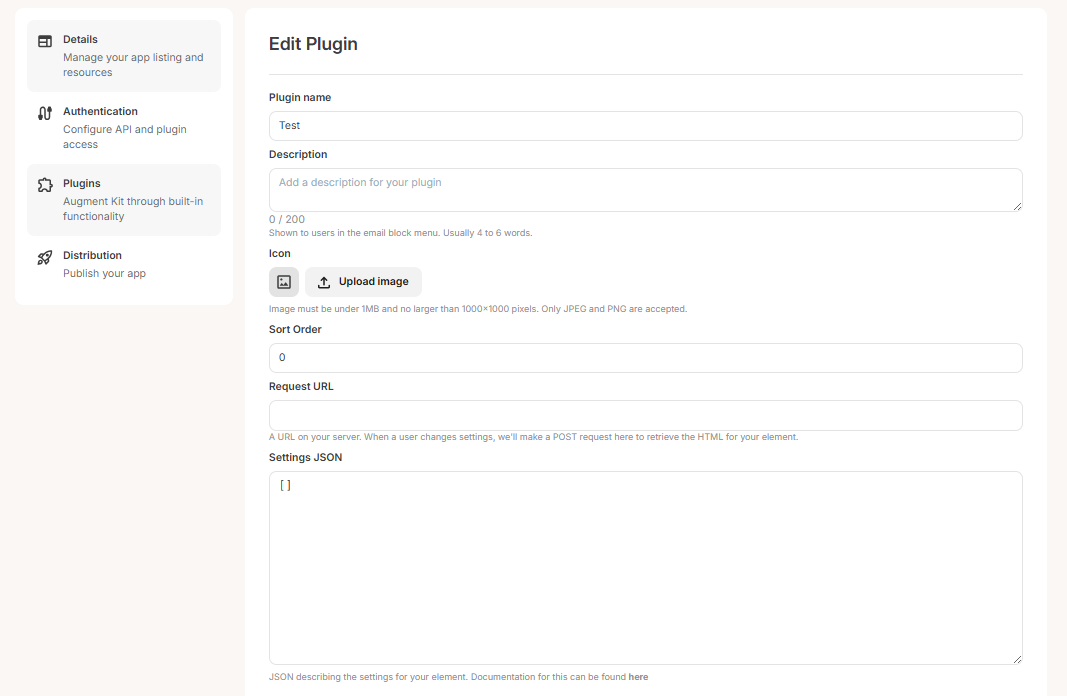Click the Distribution rocket icon
The image size is (1067, 696).
pyautogui.click(x=45, y=257)
